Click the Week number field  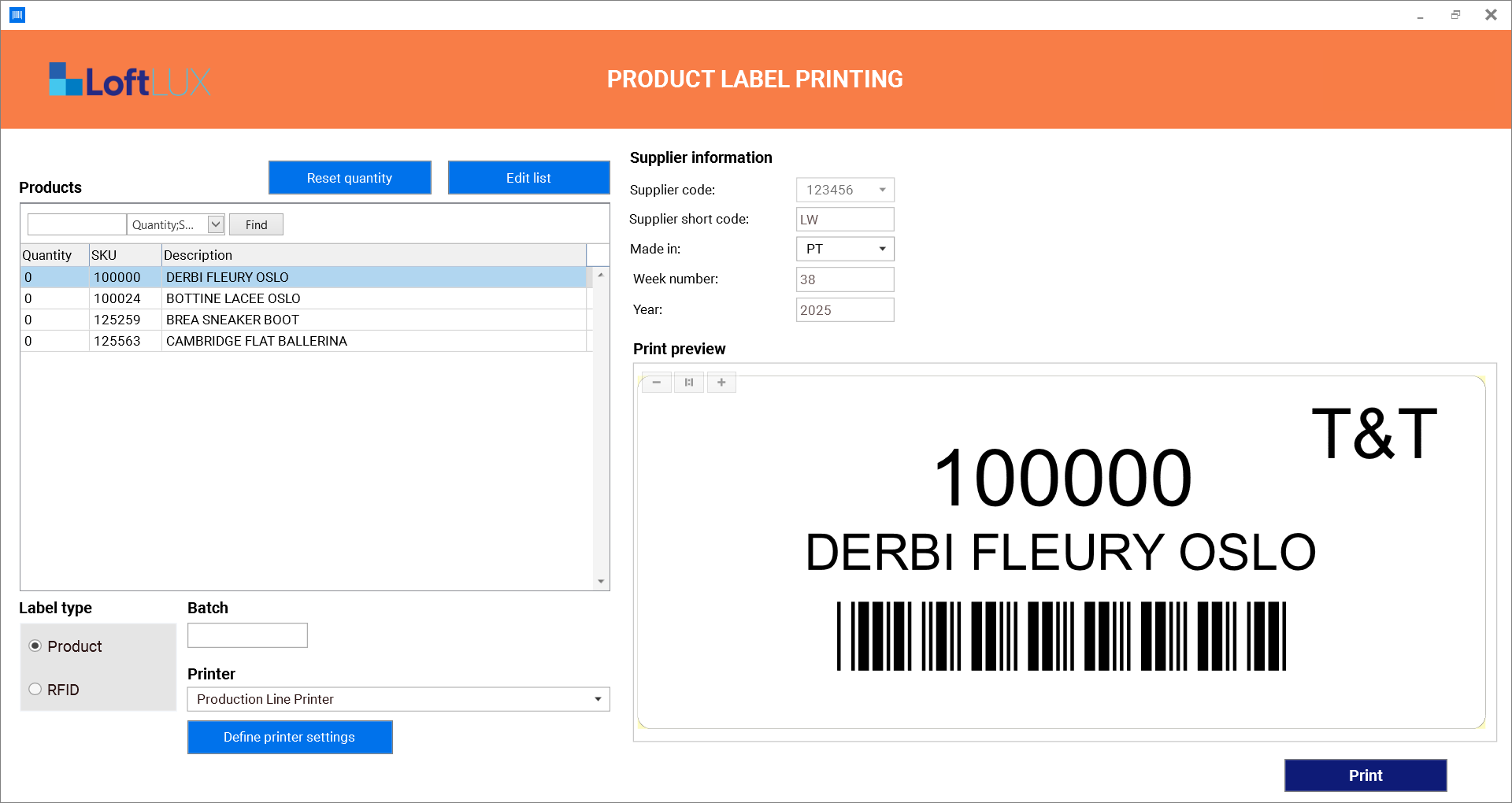coord(845,279)
